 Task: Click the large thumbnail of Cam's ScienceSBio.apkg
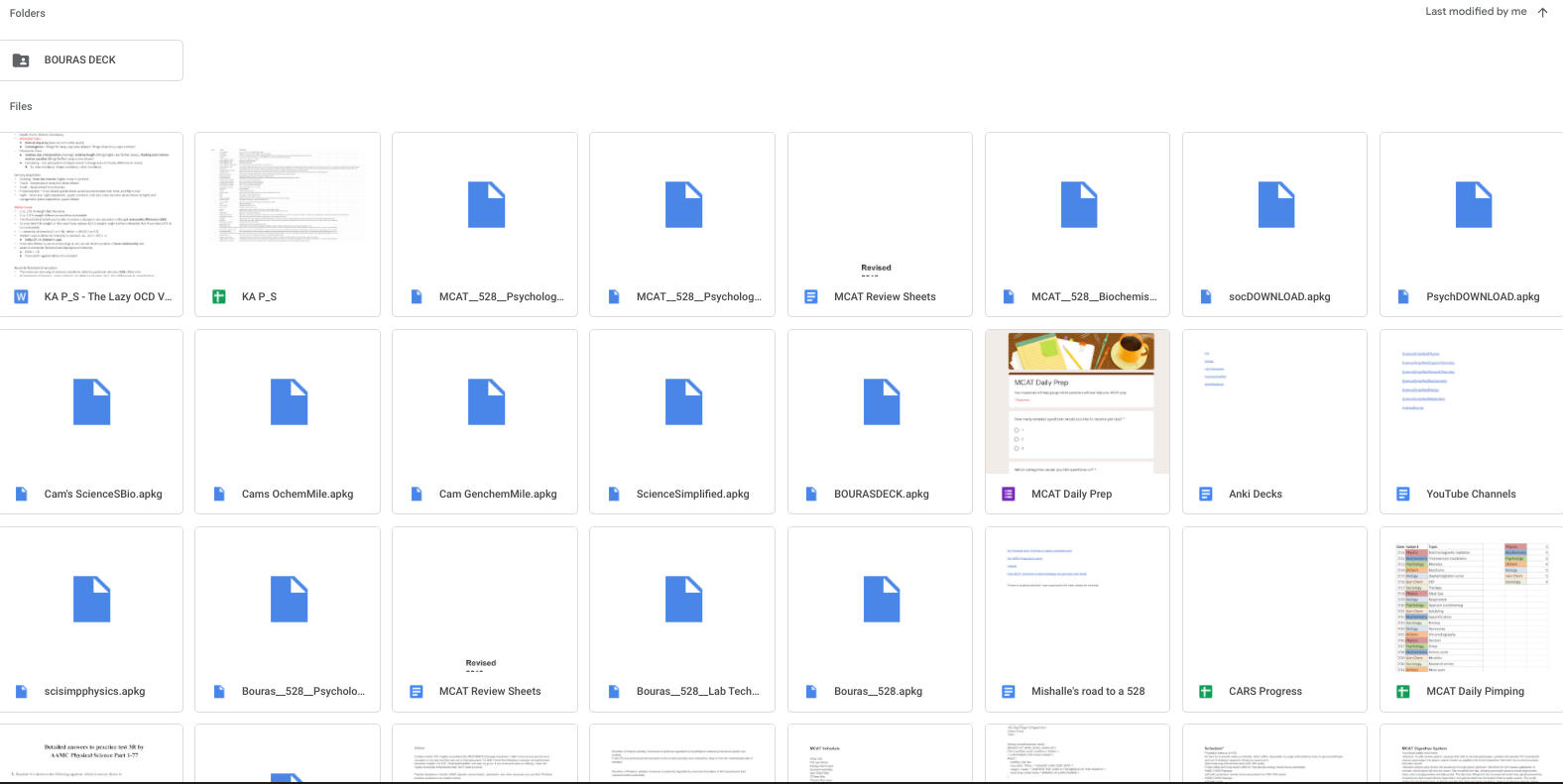click(91, 402)
